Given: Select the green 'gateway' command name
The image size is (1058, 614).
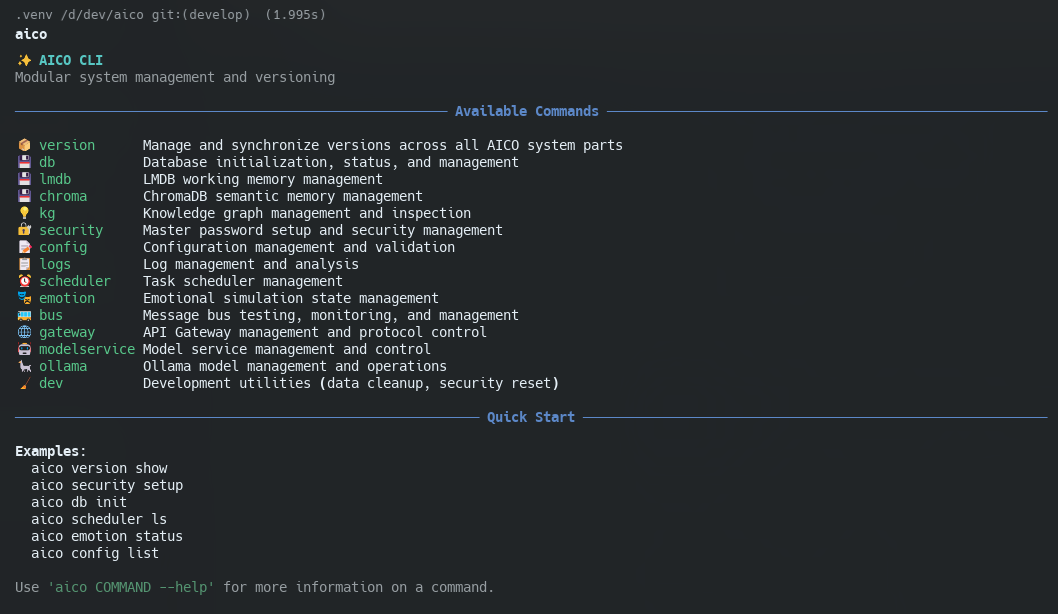Looking at the screenshot, I should (x=67, y=332).
